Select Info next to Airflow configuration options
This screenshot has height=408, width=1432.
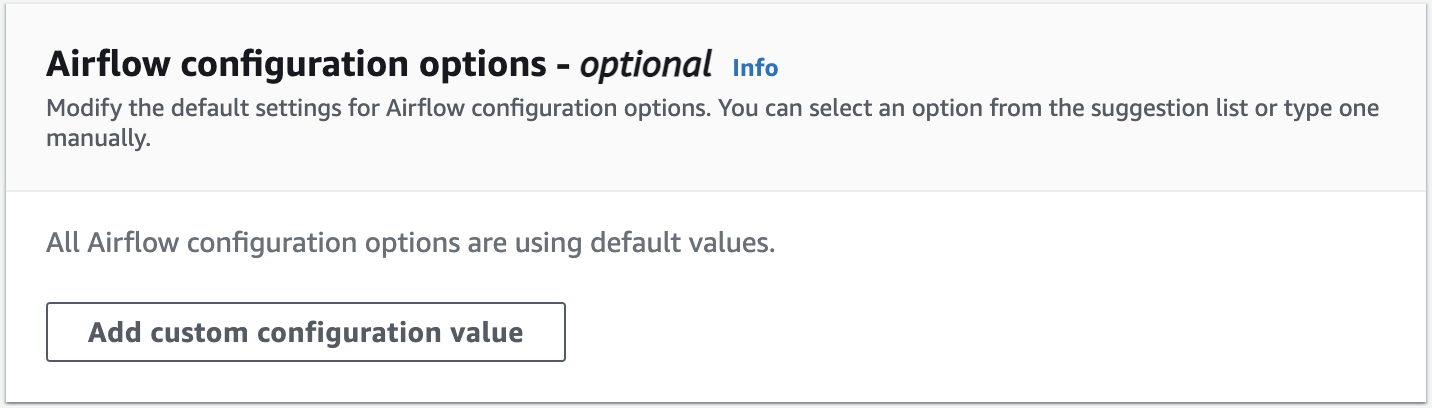click(x=755, y=67)
